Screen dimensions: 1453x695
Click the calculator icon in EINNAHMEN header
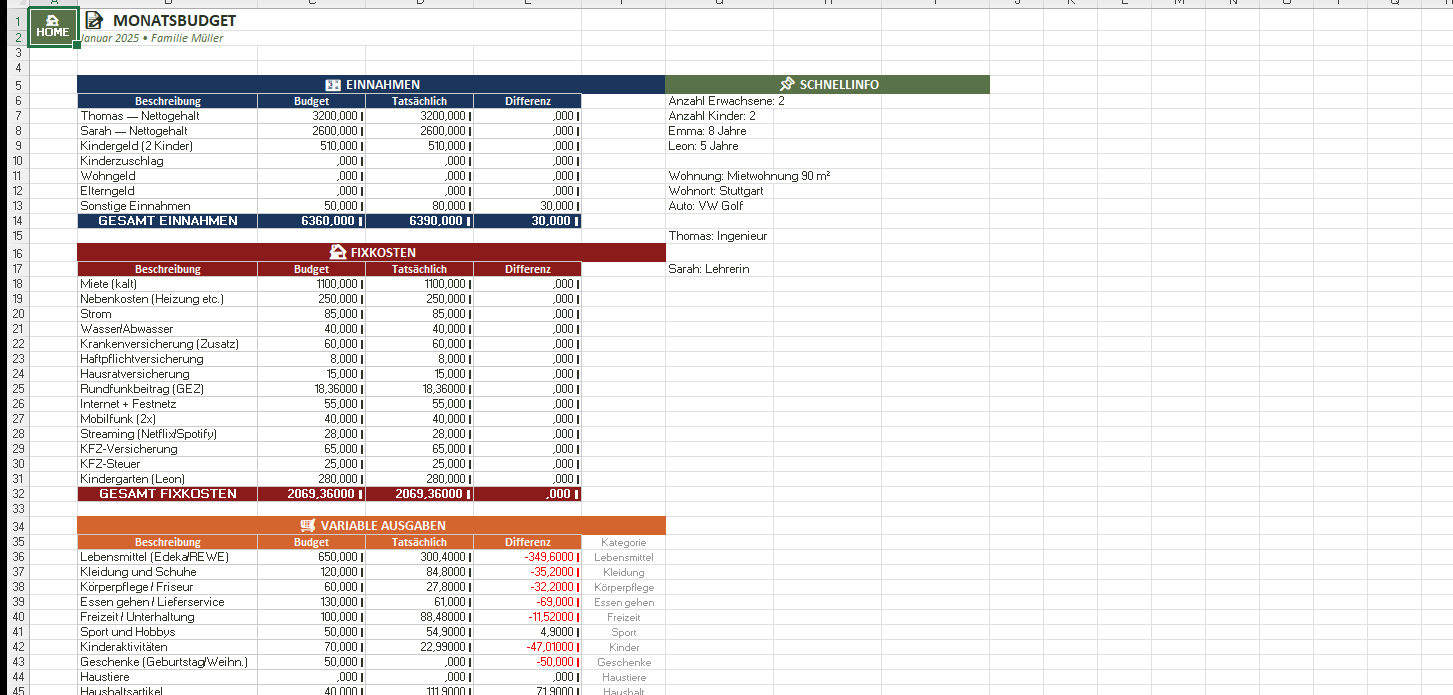(x=334, y=85)
